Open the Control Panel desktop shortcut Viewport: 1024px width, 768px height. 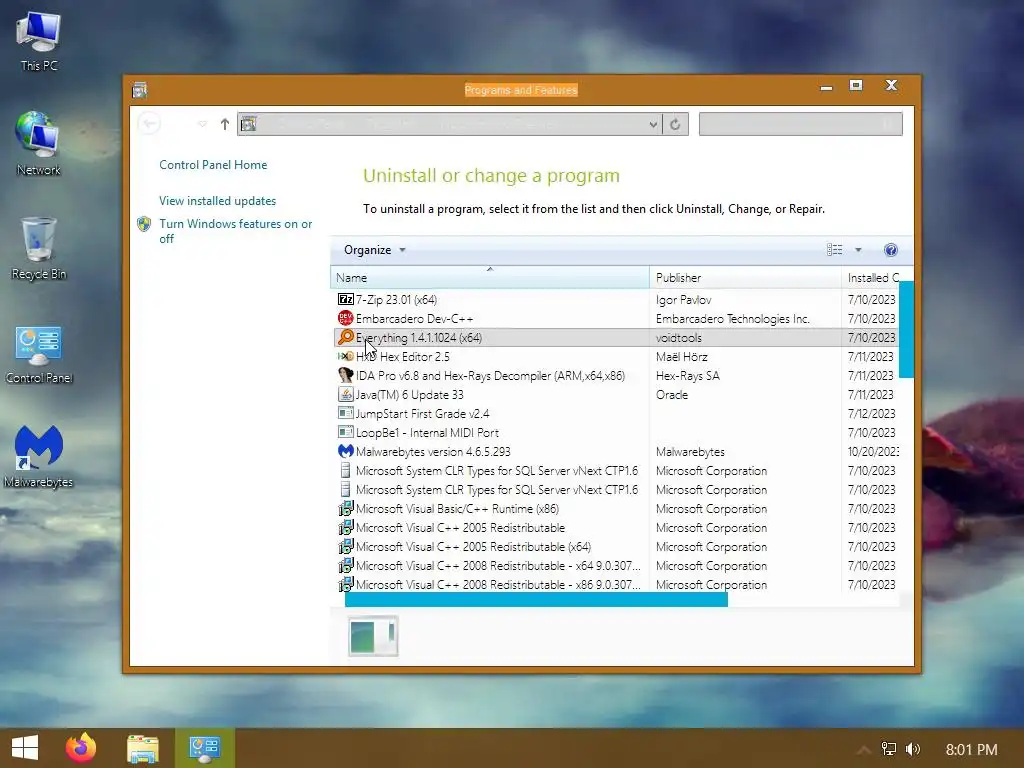click(39, 354)
